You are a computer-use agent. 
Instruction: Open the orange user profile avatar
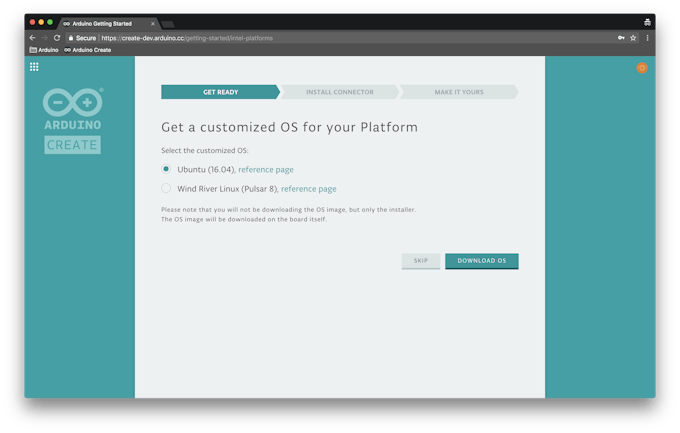642,68
